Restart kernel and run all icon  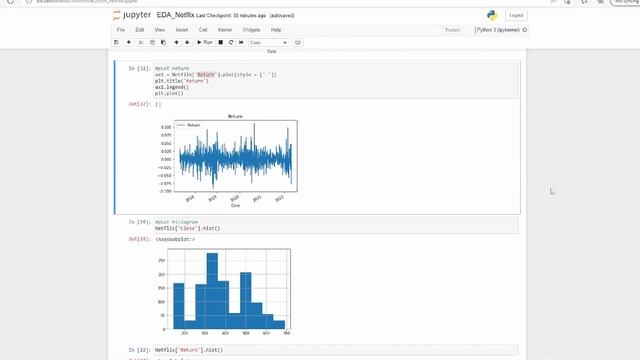(241, 42)
